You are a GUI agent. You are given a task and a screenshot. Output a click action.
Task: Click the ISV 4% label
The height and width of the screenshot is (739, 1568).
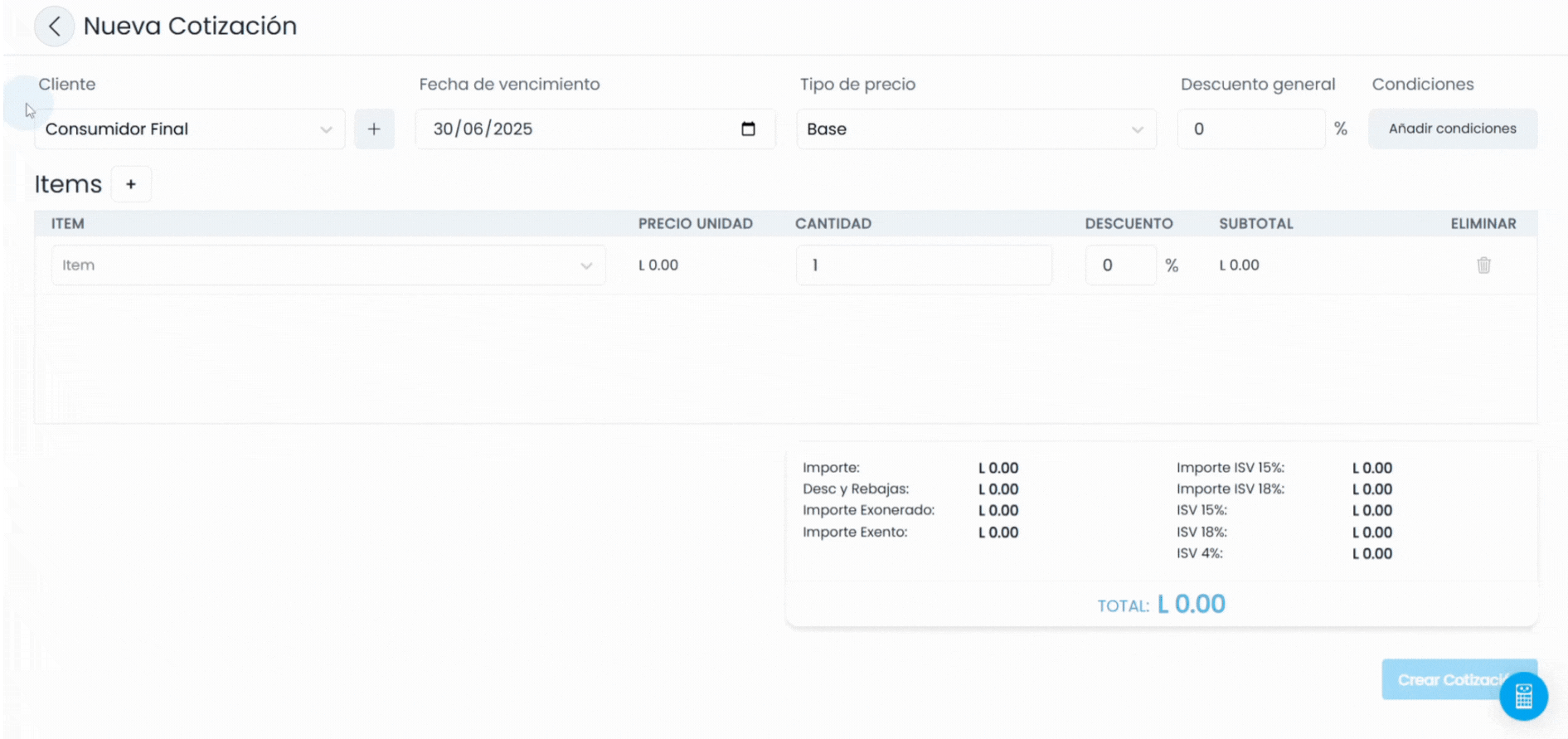tap(1199, 553)
